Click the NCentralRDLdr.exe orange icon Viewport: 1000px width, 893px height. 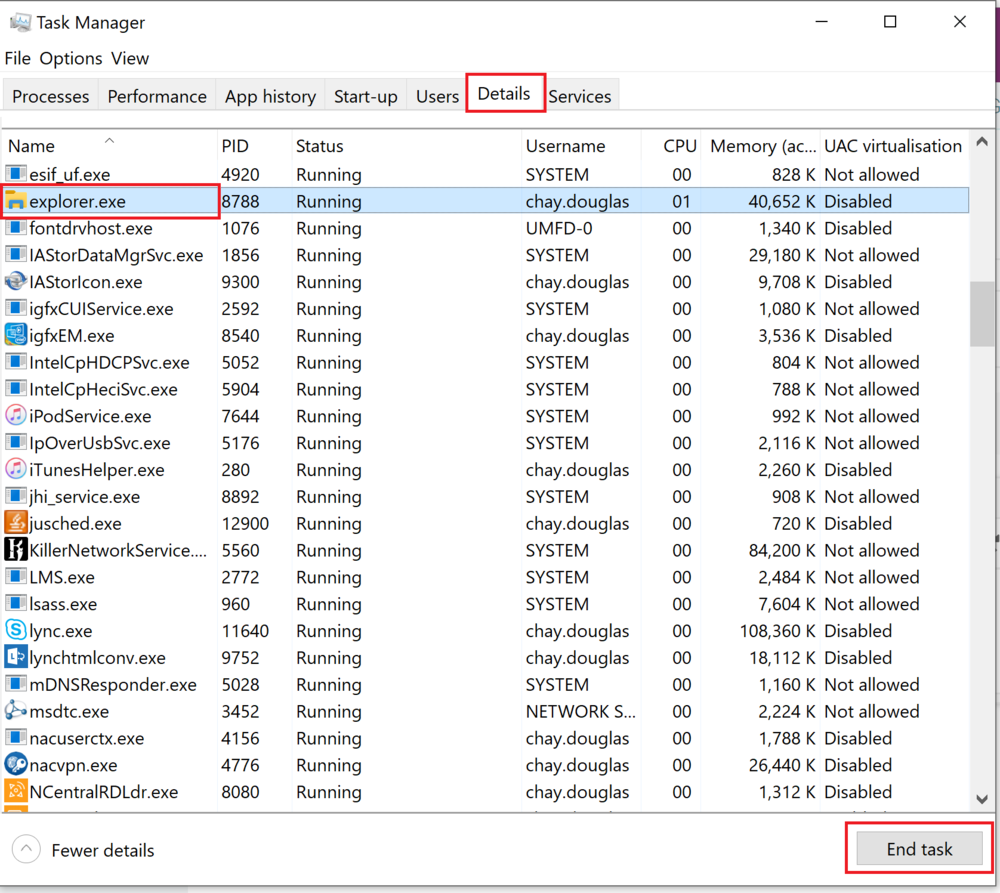(x=14, y=792)
